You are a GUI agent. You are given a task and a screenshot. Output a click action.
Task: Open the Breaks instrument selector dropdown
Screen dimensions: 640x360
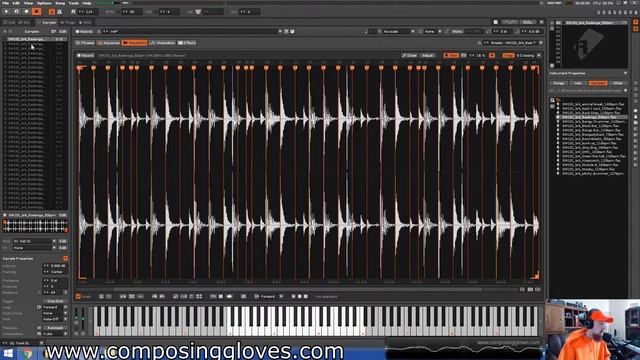point(512,43)
